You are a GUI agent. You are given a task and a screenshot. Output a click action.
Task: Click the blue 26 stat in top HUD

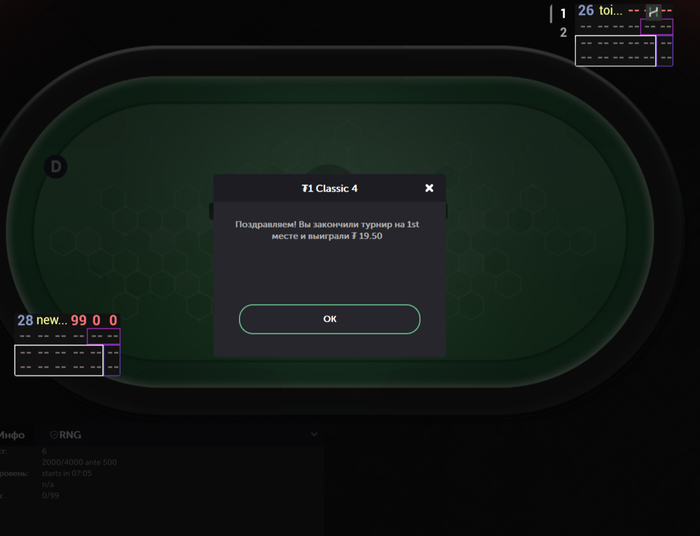point(586,11)
